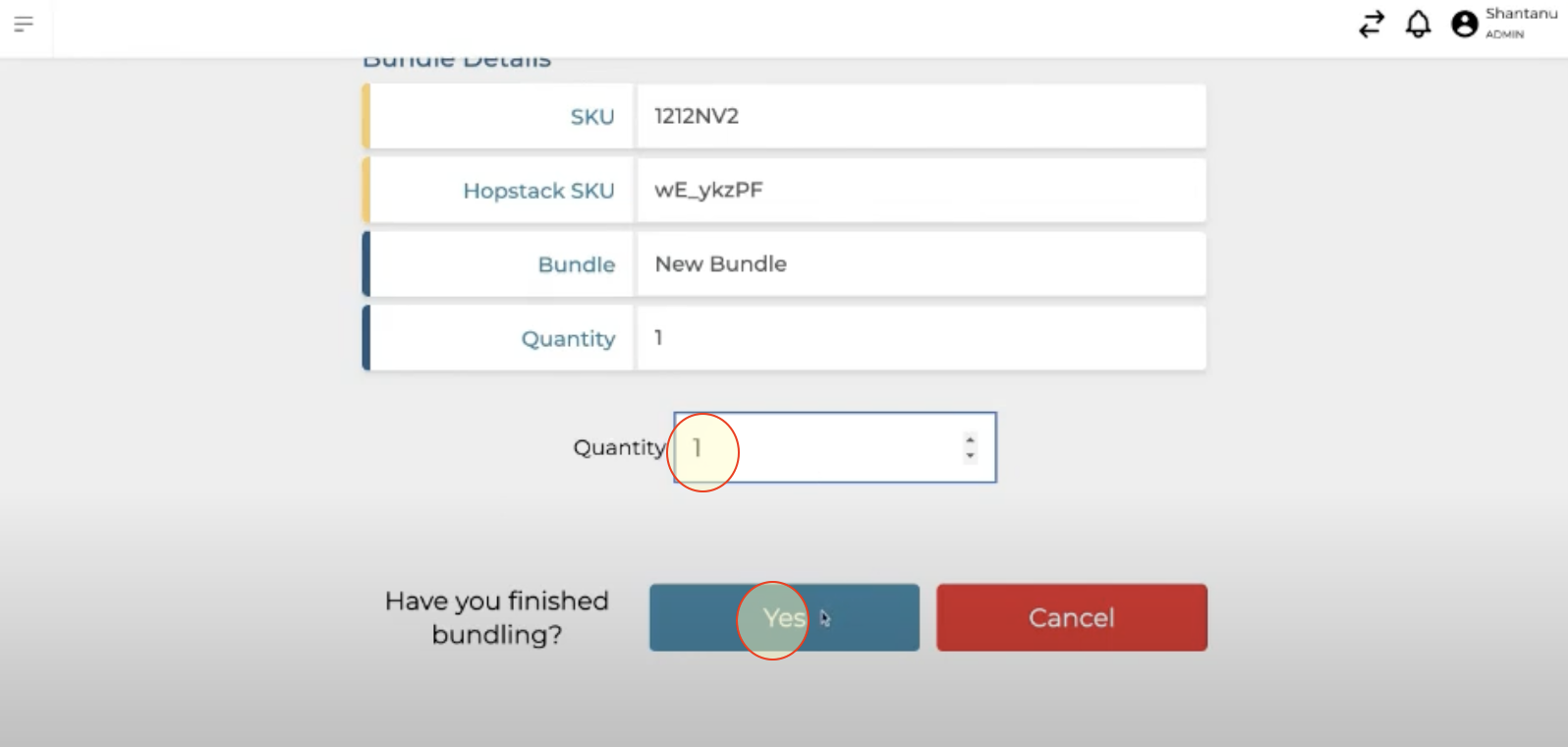Open the hamburger sidebar menu

[x=24, y=24]
